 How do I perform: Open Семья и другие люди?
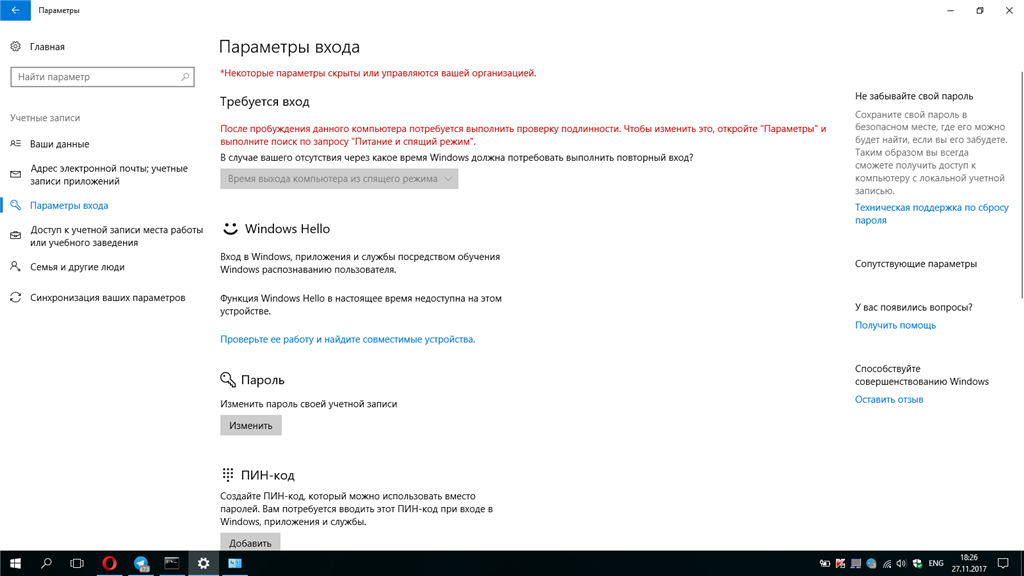tap(77, 266)
